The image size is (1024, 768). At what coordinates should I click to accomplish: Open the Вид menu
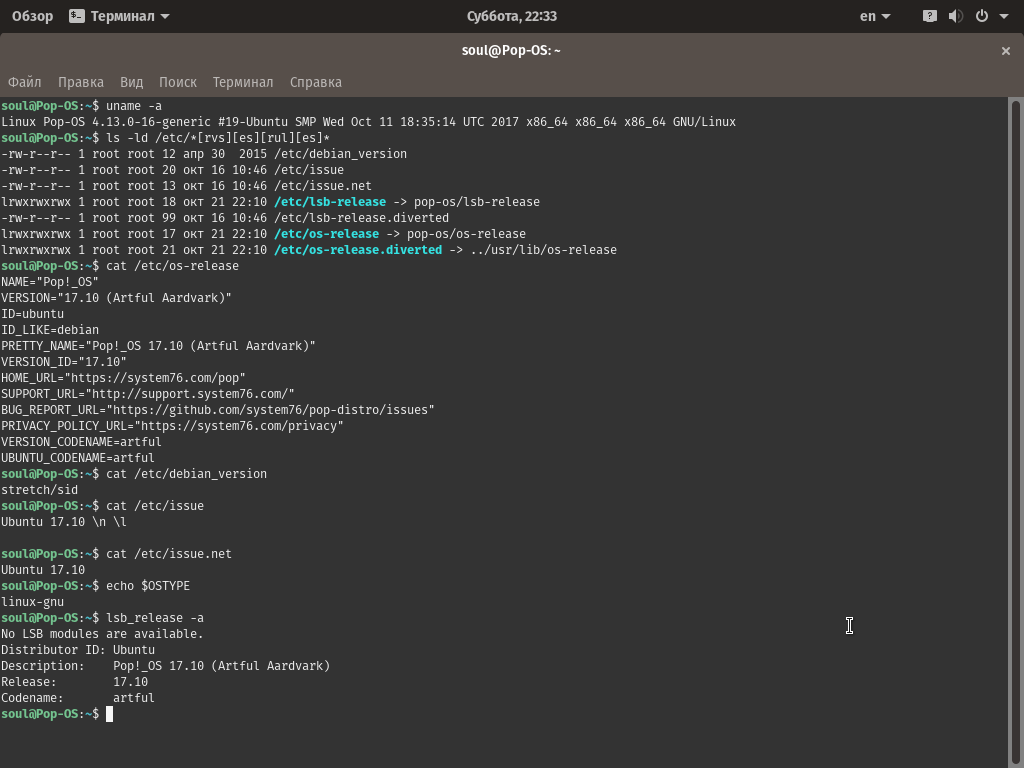click(131, 82)
